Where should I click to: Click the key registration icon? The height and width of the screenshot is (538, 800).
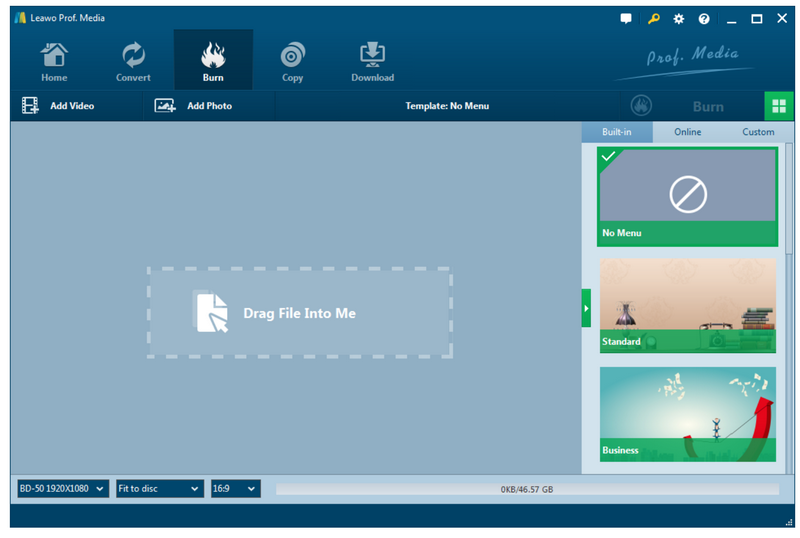[x=653, y=19]
